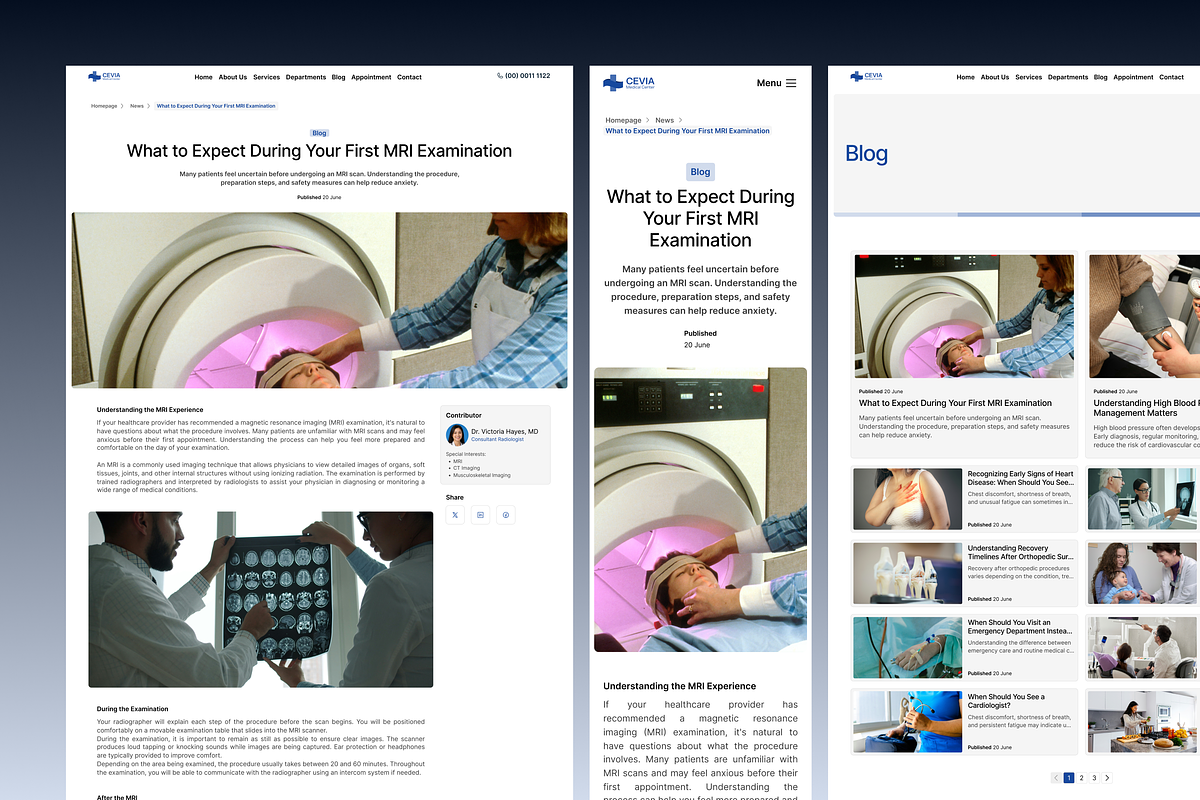This screenshot has height=800, width=1200.
Task: Open Services in the article page navigation
Action: (266, 77)
